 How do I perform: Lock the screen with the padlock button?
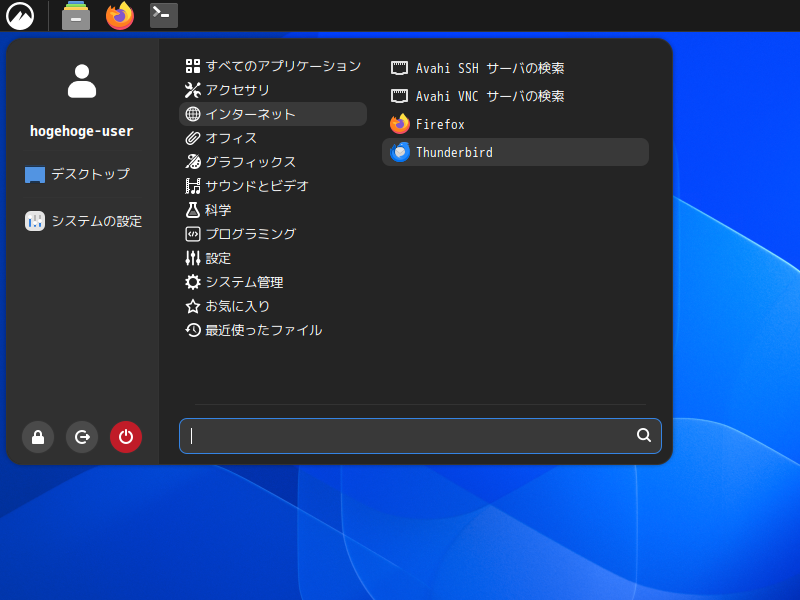pos(38,437)
